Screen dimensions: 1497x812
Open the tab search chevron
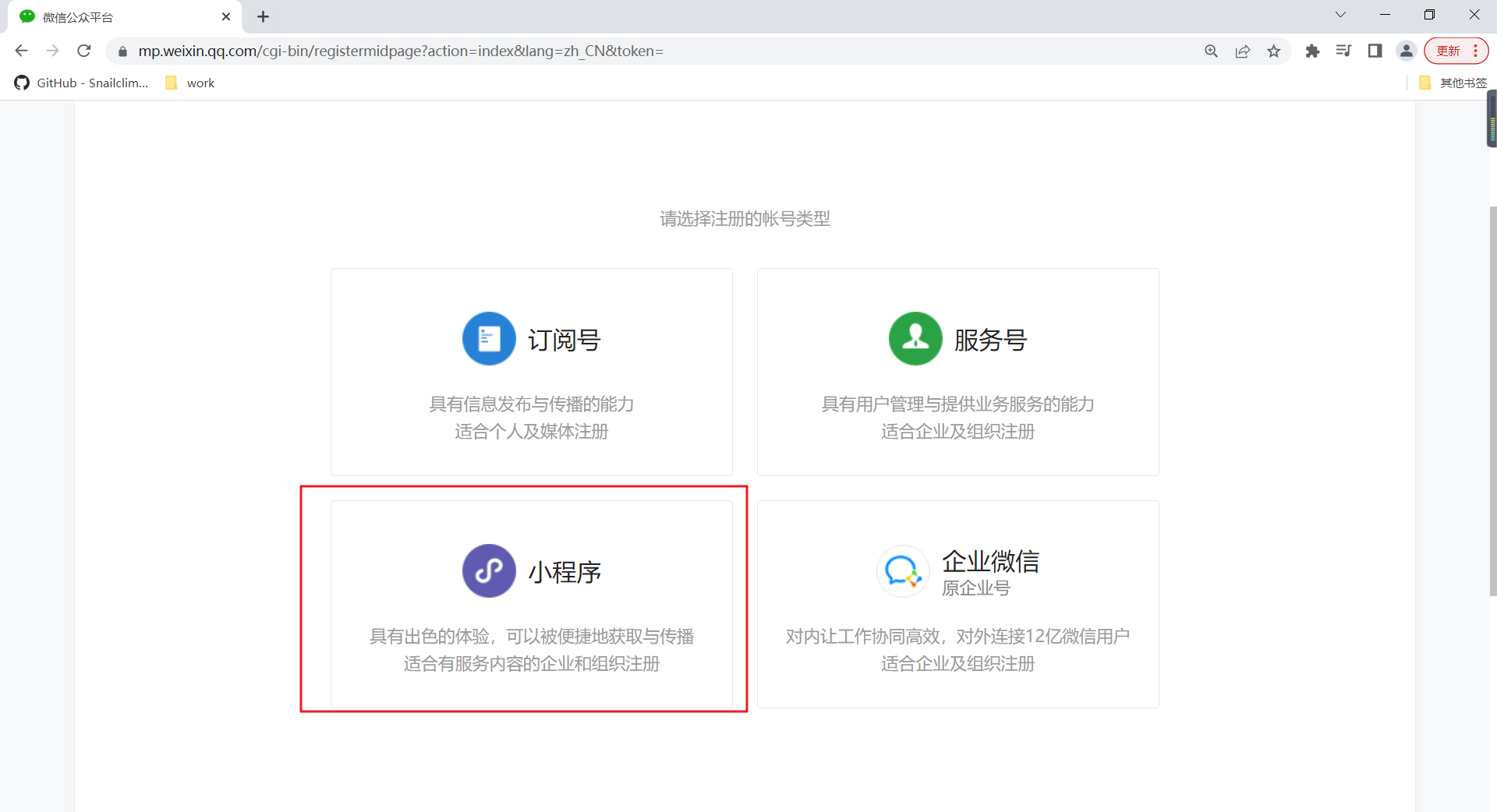point(1340,15)
